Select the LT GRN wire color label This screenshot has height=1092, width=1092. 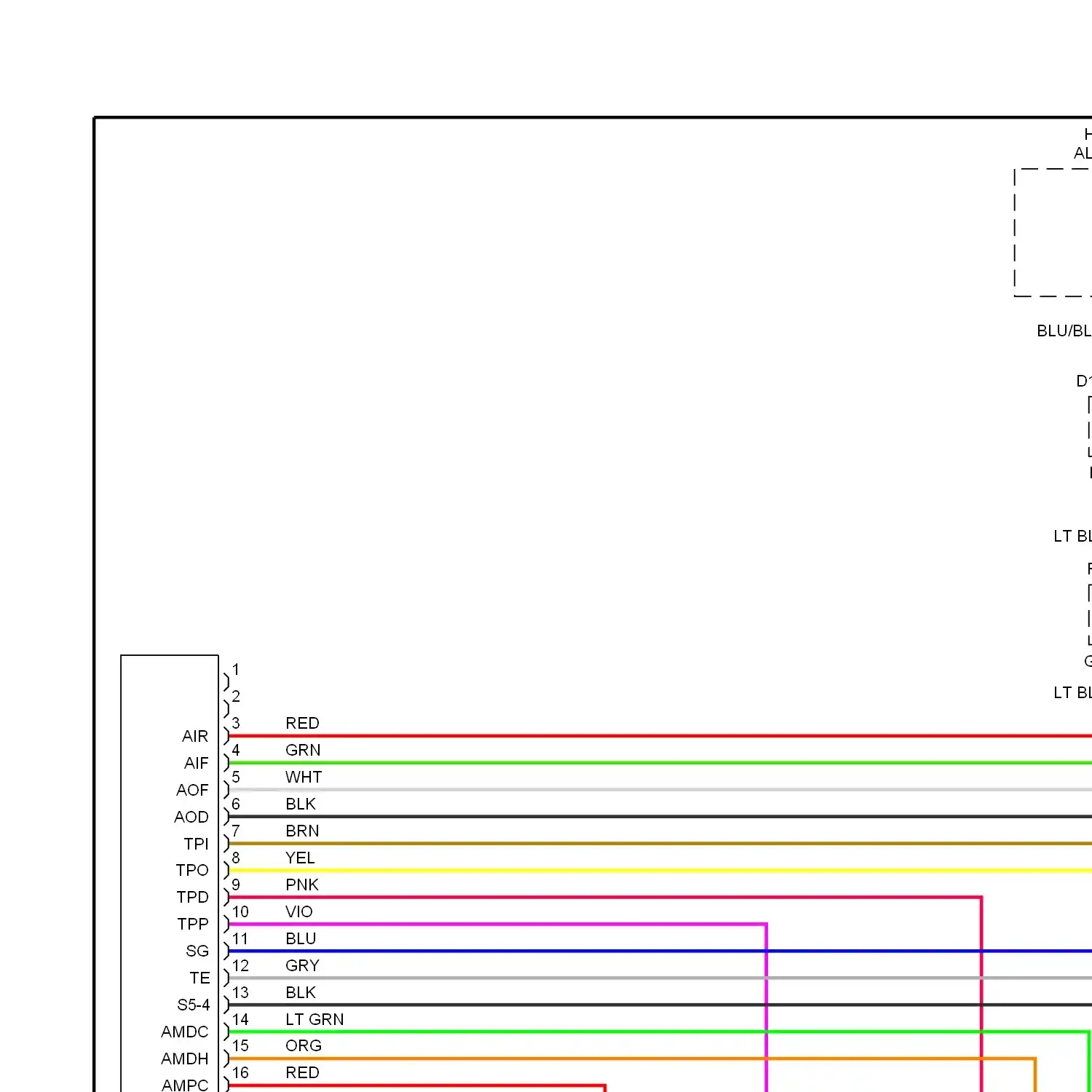coord(314,1019)
